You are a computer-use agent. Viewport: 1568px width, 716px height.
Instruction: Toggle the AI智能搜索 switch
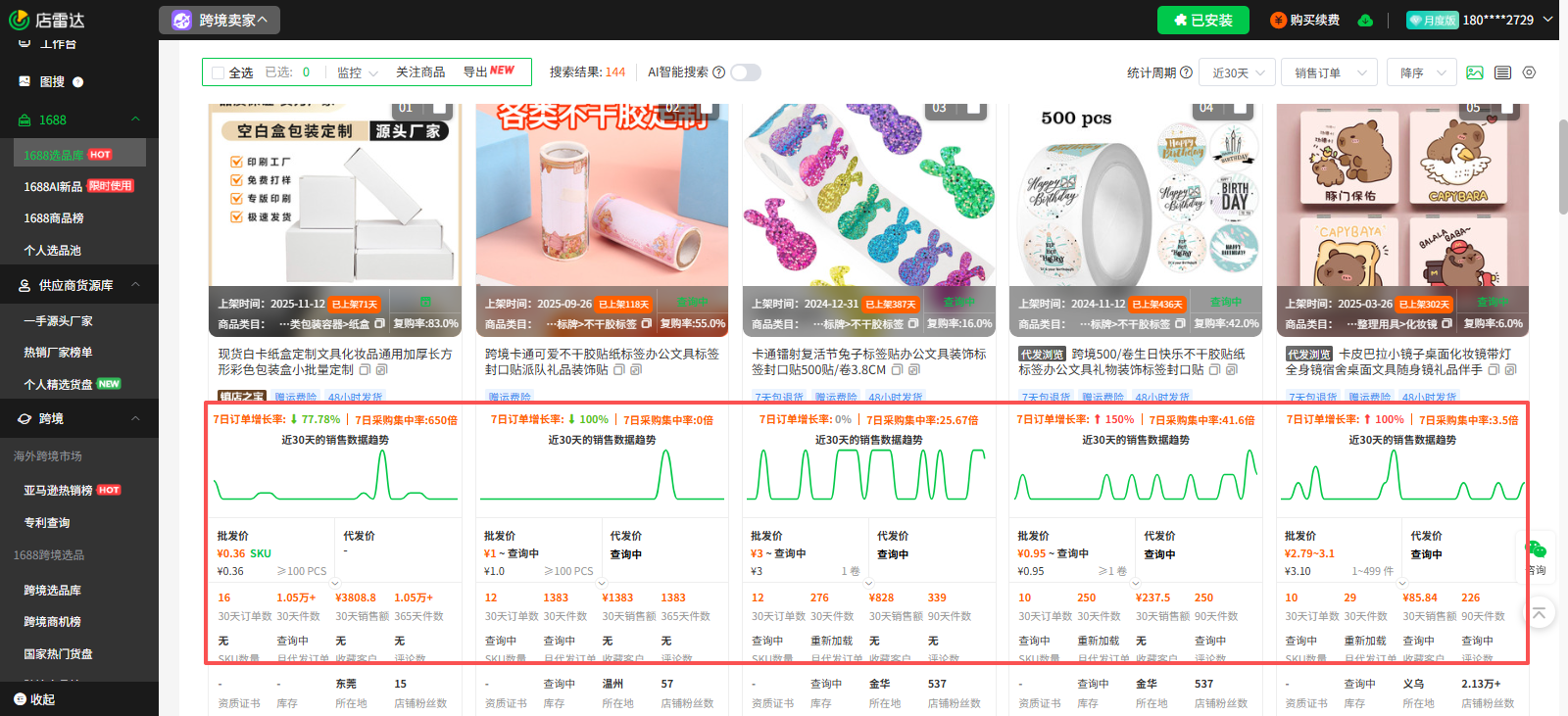coord(746,72)
